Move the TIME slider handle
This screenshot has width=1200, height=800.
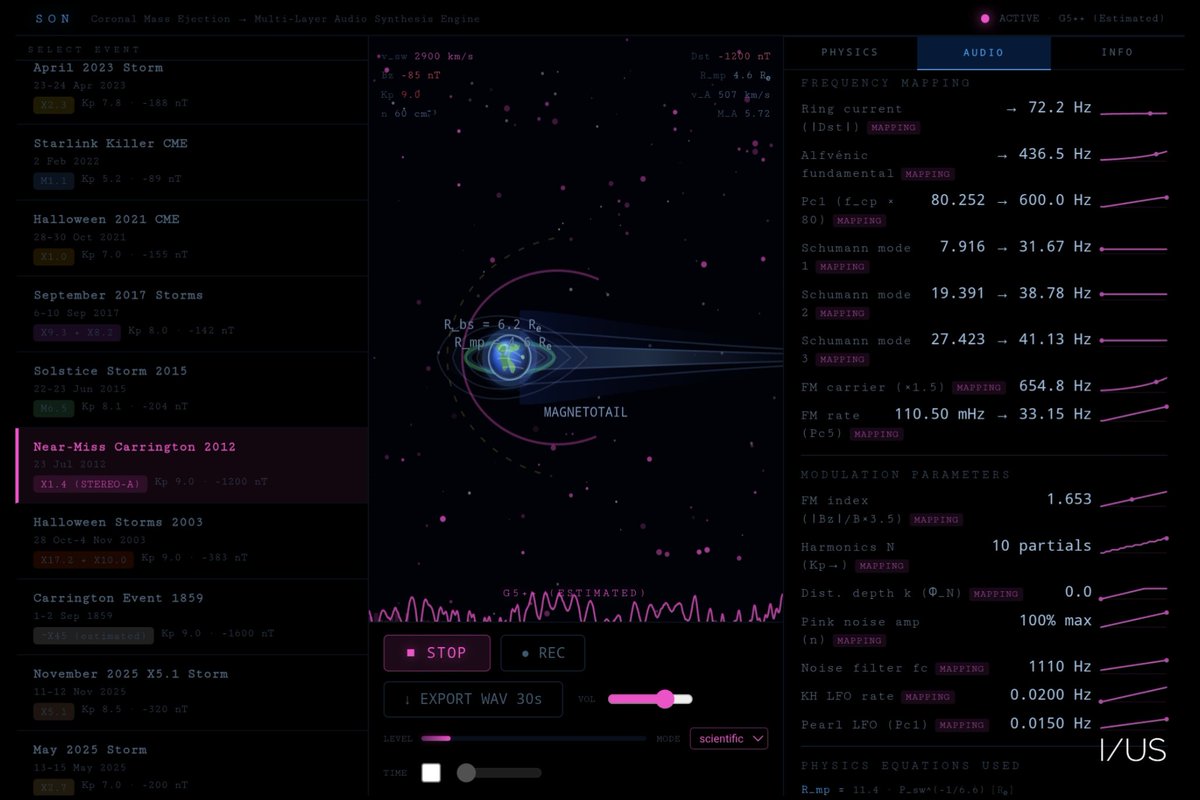pos(466,773)
